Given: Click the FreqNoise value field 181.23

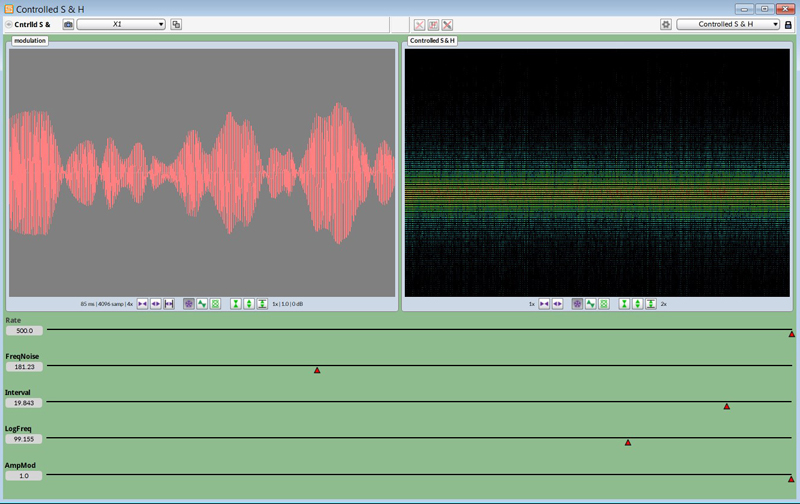Looking at the screenshot, I should click(24, 367).
